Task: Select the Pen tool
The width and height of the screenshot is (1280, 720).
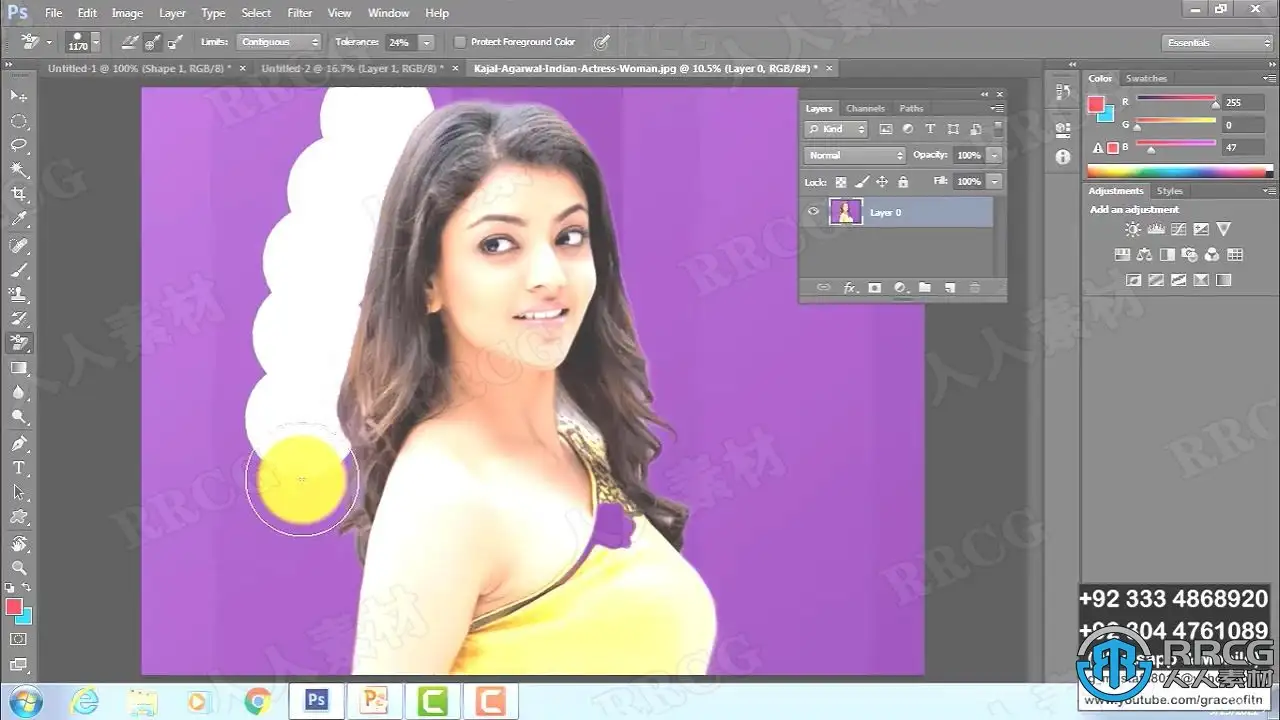Action: pos(18,443)
